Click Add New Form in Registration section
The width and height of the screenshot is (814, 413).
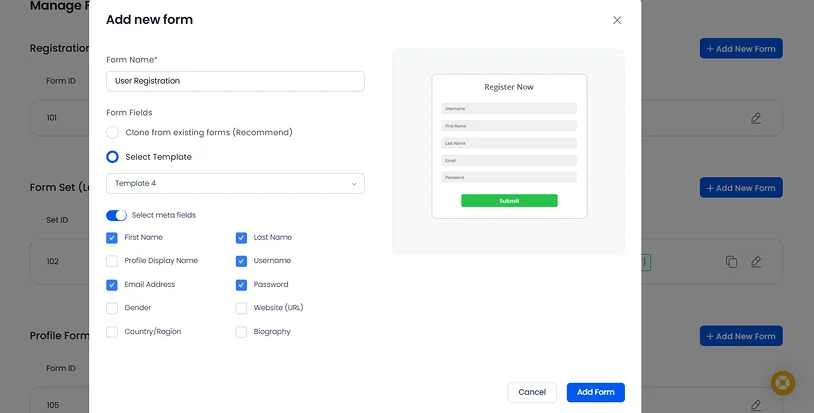click(741, 48)
